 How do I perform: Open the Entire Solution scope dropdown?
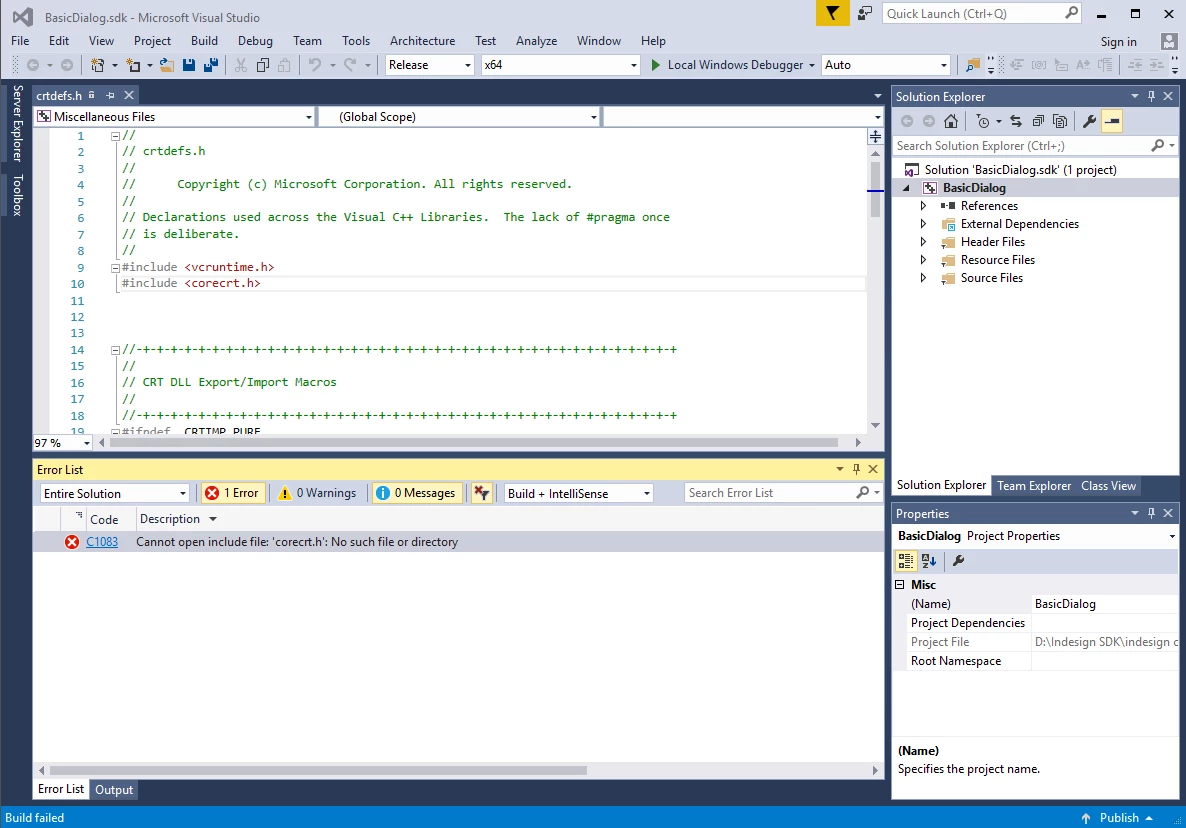(x=114, y=493)
